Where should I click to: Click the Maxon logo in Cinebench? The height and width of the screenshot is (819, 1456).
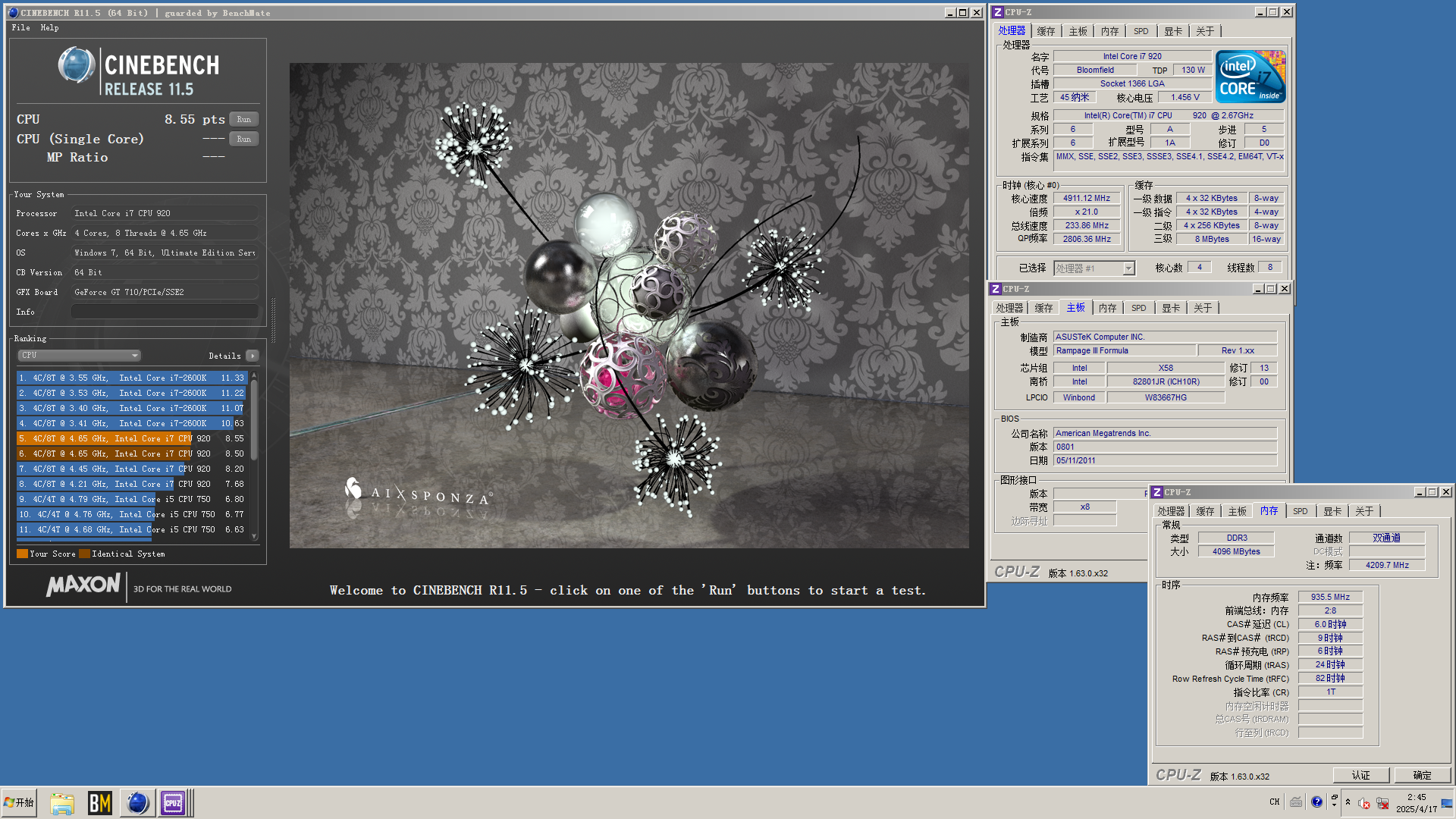click(x=83, y=585)
